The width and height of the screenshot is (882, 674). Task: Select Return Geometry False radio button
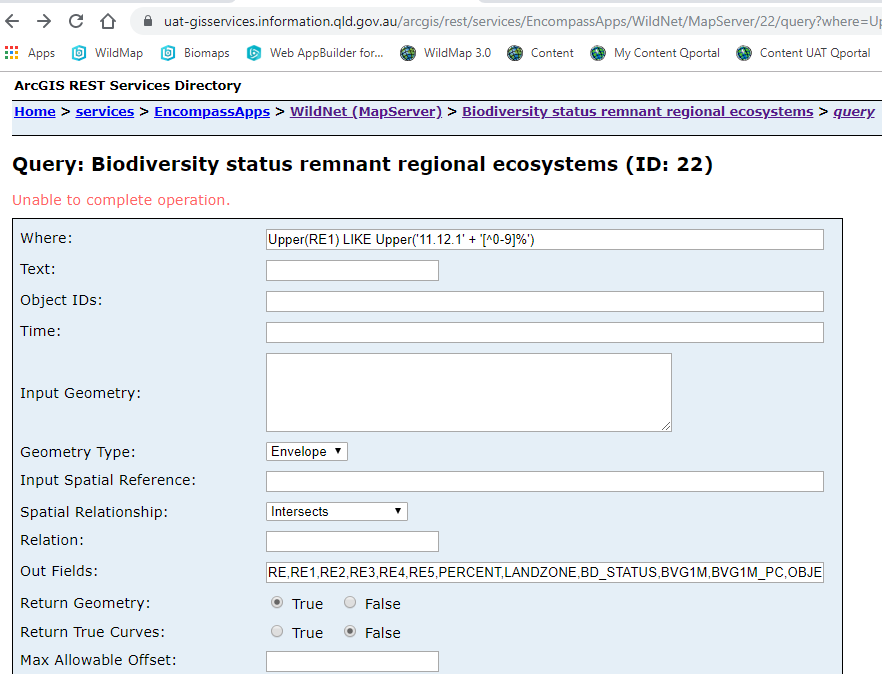pyautogui.click(x=350, y=603)
